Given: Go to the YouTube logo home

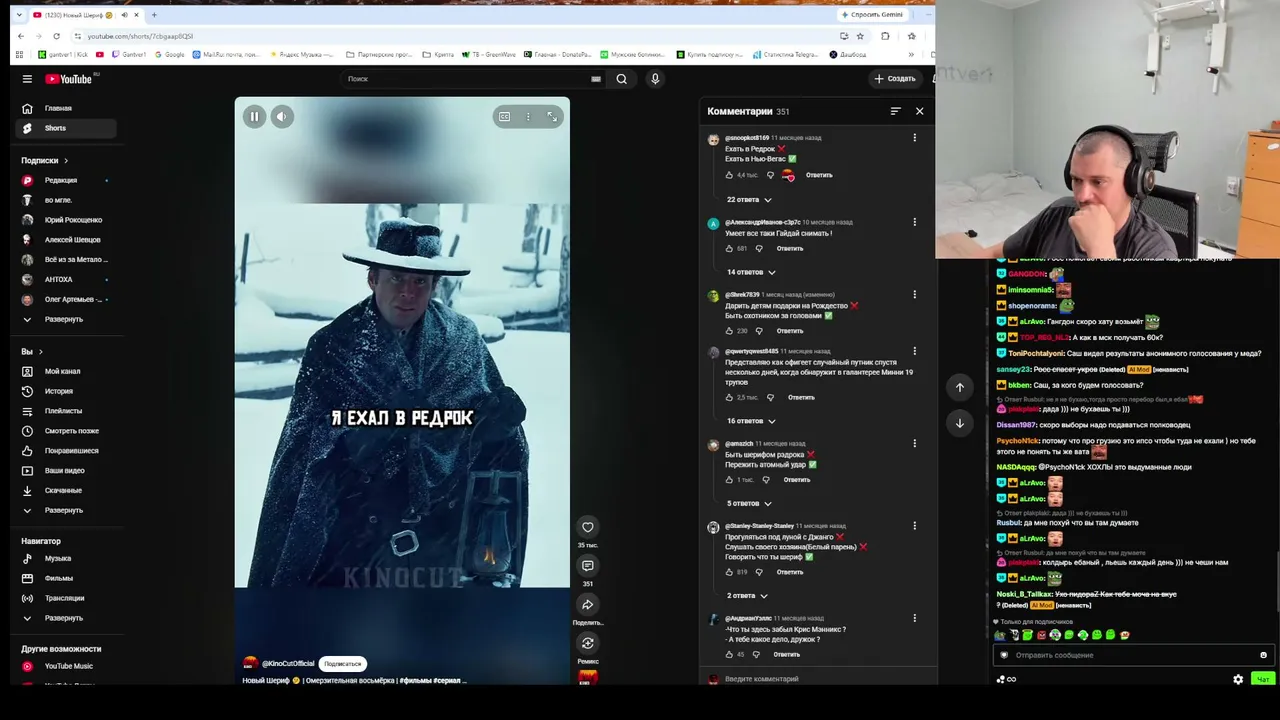Looking at the screenshot, I should tap(69, 79).
